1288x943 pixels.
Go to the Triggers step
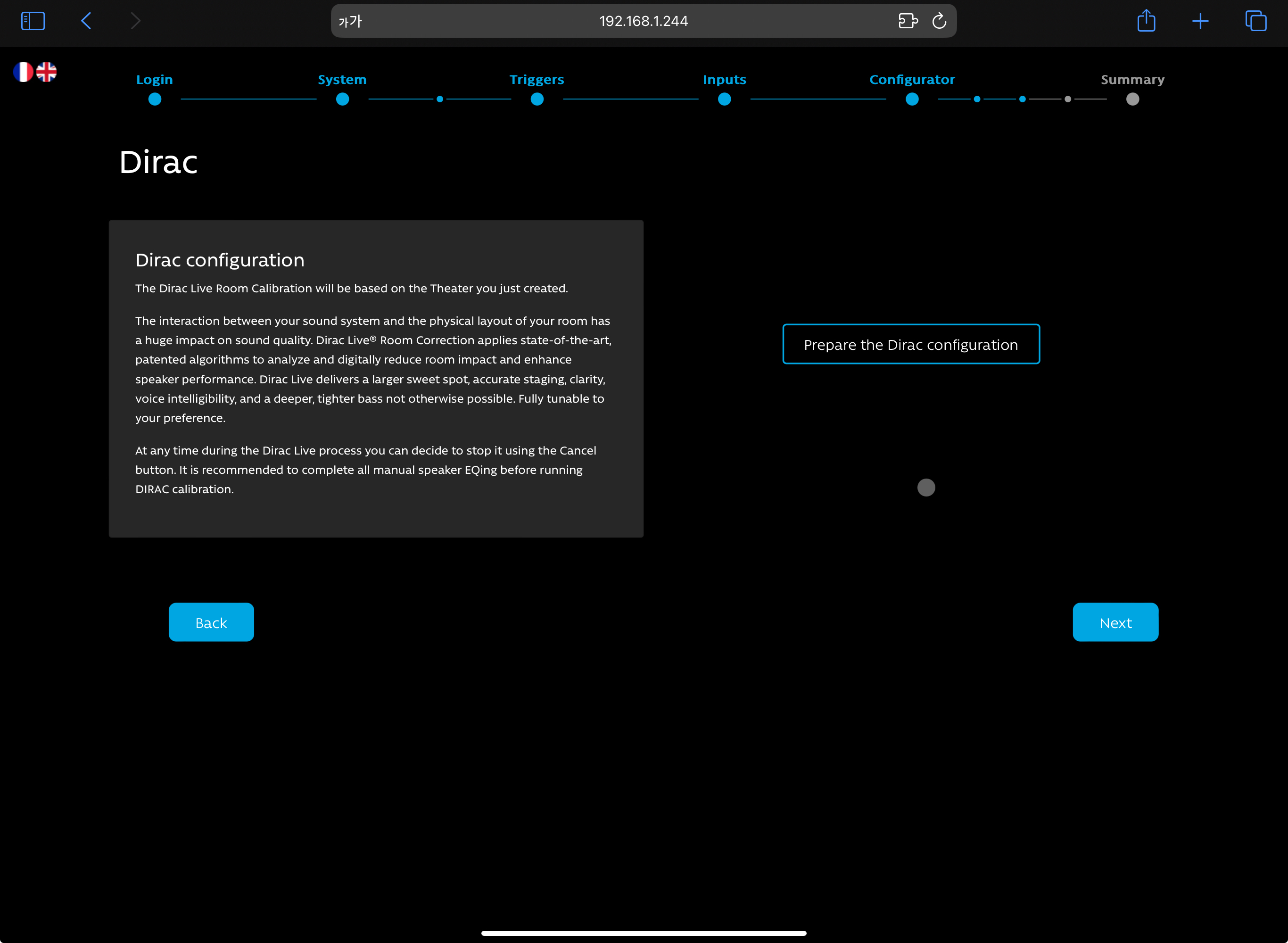point(537,80)
